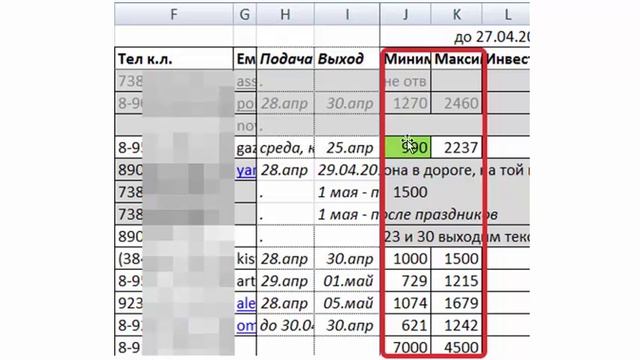Select cell with value 7000

coord(407,347)
